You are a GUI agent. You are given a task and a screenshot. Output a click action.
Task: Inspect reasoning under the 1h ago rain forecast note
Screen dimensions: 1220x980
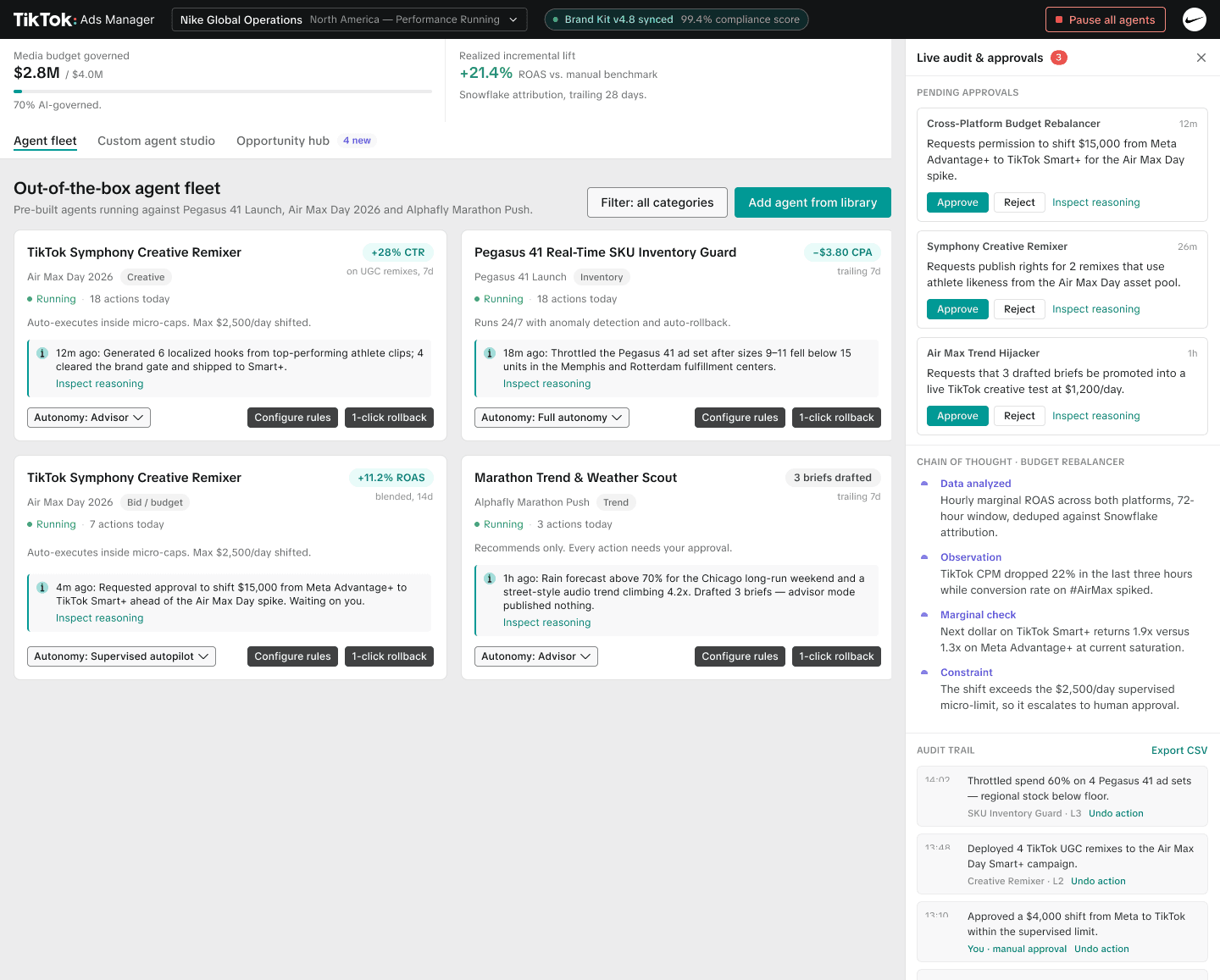(x=546, y=623)
